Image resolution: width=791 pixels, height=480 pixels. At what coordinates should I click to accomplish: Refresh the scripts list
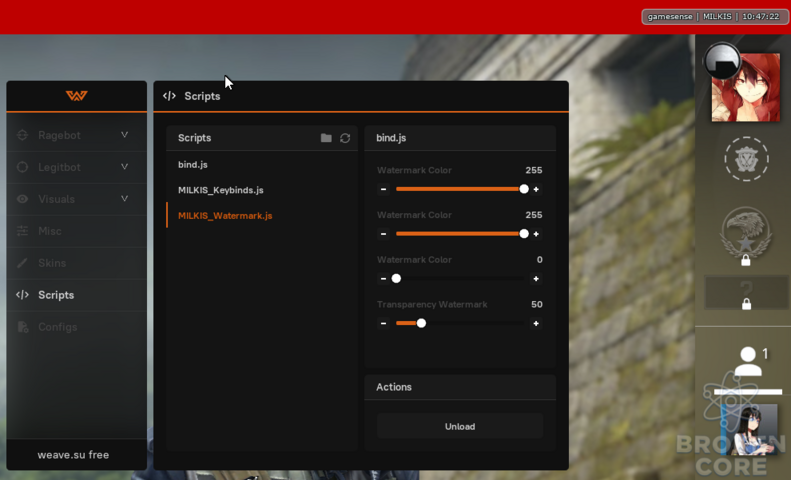345,138
